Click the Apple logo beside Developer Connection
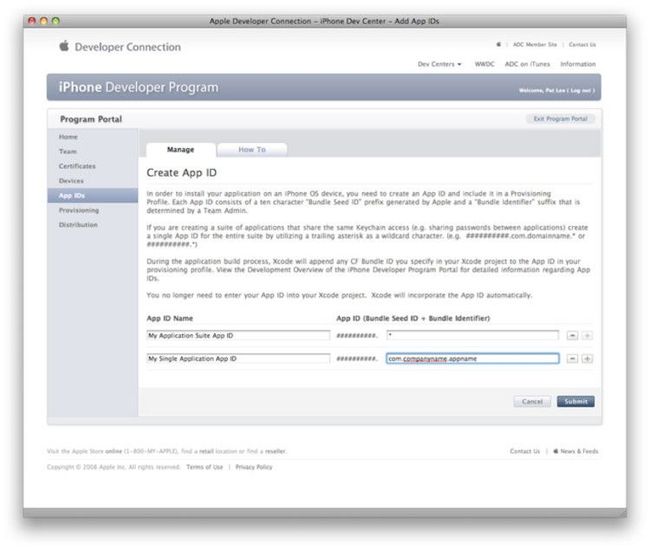Image resolution: width=650 pixels, height=549 pixels. click(x=64, y=46)
